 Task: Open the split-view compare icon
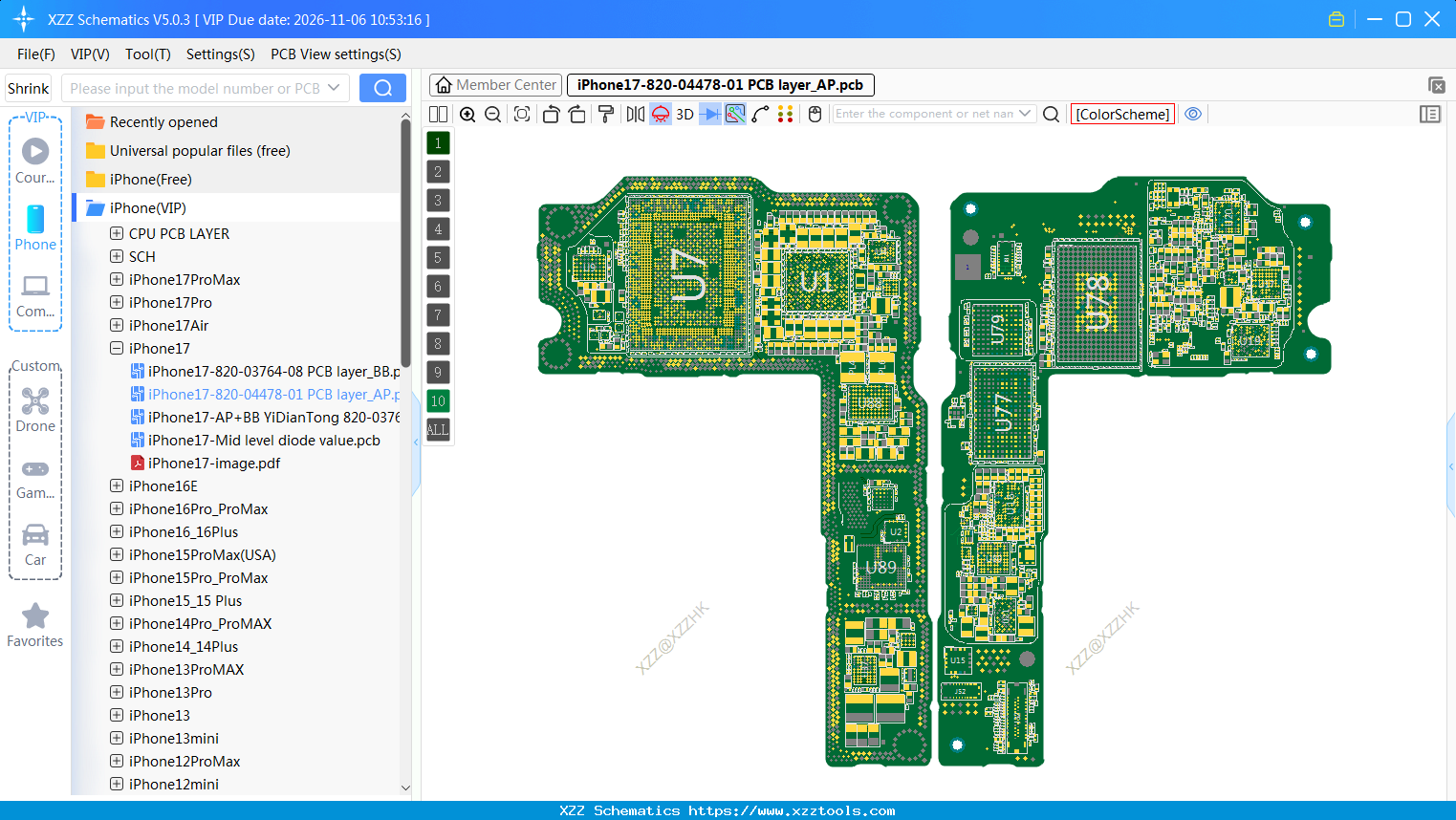tap(437, 114)
